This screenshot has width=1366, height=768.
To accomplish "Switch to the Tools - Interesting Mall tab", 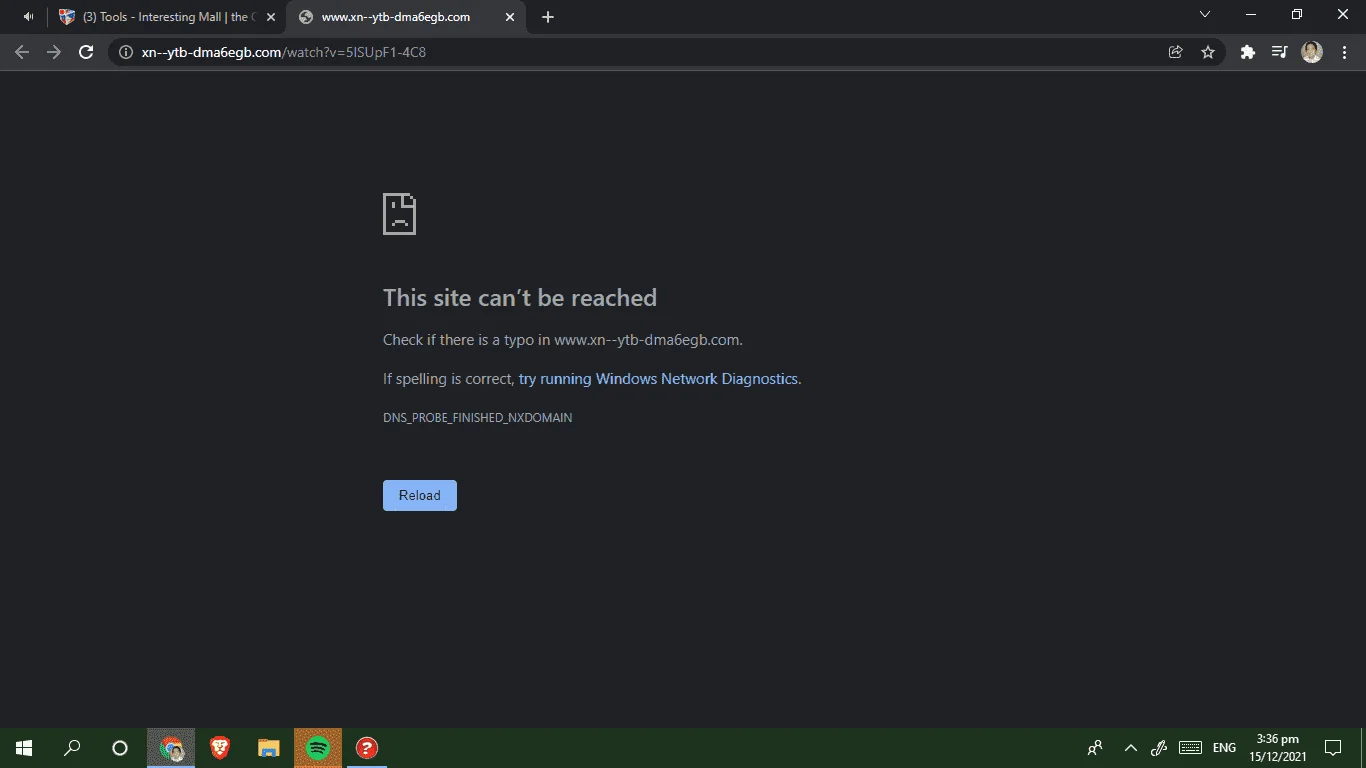I will pyautogui.click(x=167, y=17).
